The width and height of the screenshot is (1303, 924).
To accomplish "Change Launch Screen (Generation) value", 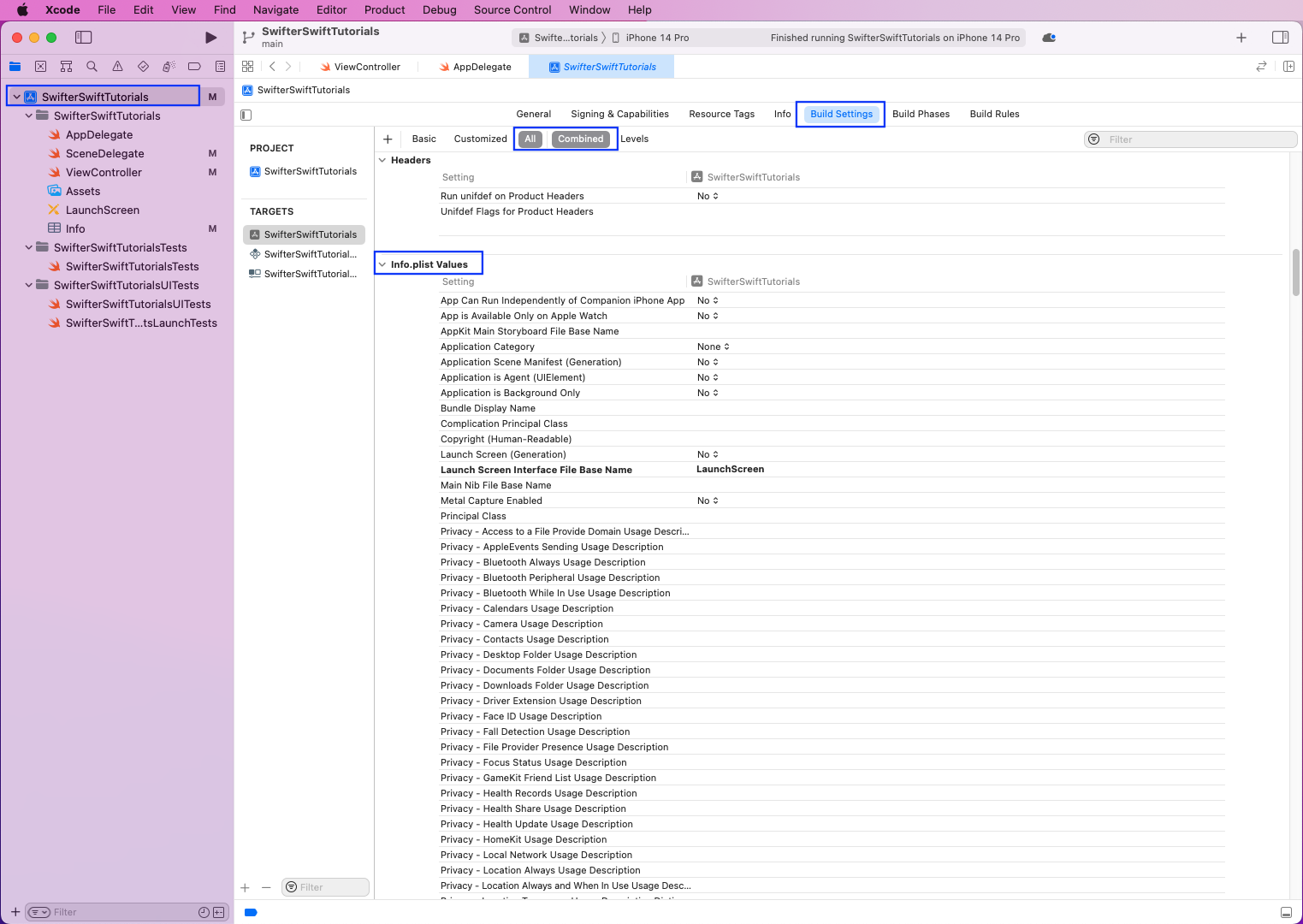I will pos(708,454).
